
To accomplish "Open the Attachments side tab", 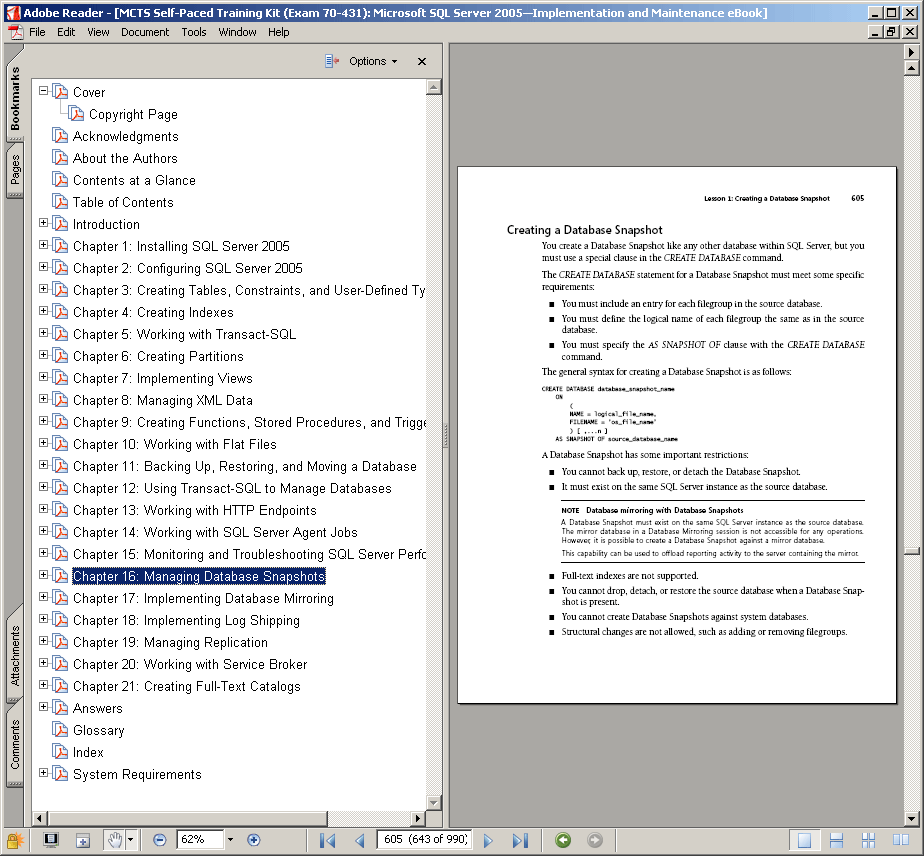I will (x=15, y=655).
